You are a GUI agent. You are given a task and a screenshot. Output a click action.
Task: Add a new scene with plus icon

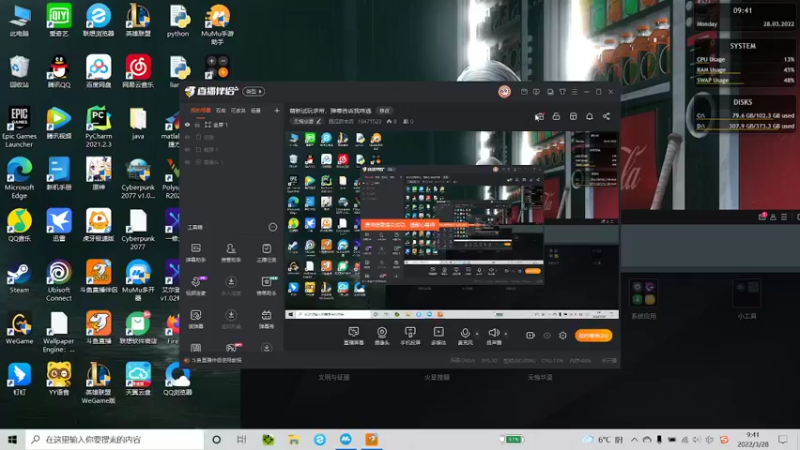point(277,111)
